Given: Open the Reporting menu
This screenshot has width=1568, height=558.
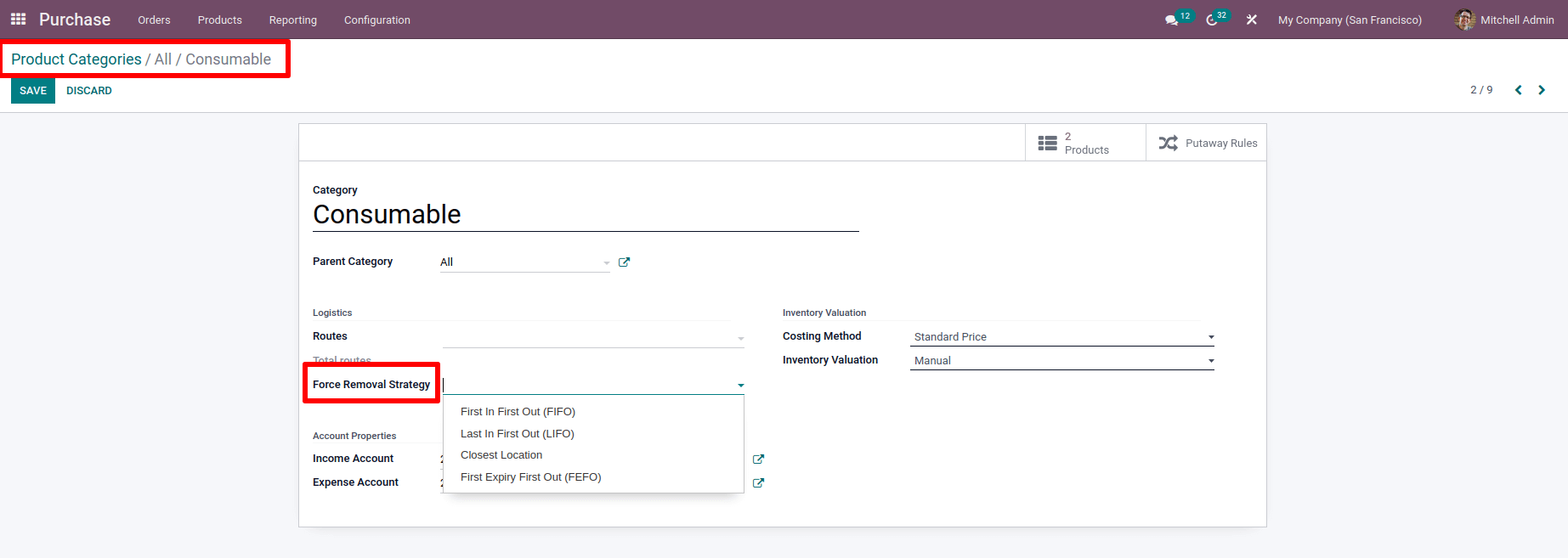Looking at the screenshot, I should click(293, 20).
